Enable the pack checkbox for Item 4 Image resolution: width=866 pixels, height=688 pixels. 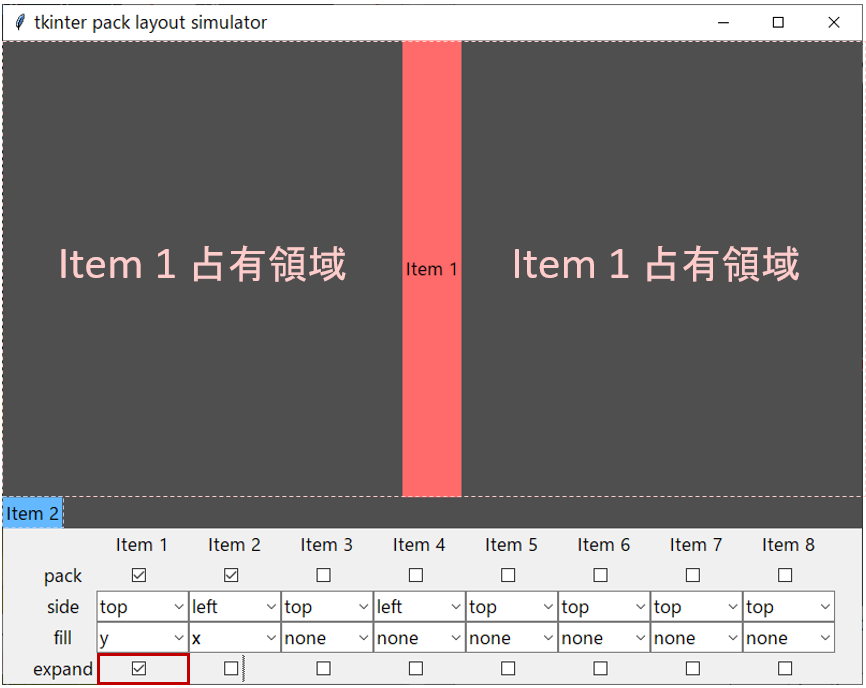pyautogui.click(x=416, y=575)
